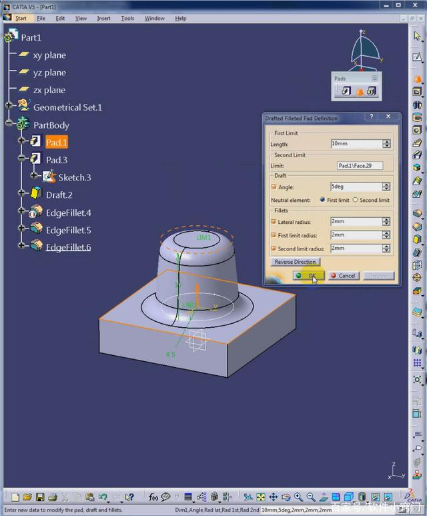
Task: Click the Select arrow tool in right toolbar
Action: coord(417,36)
